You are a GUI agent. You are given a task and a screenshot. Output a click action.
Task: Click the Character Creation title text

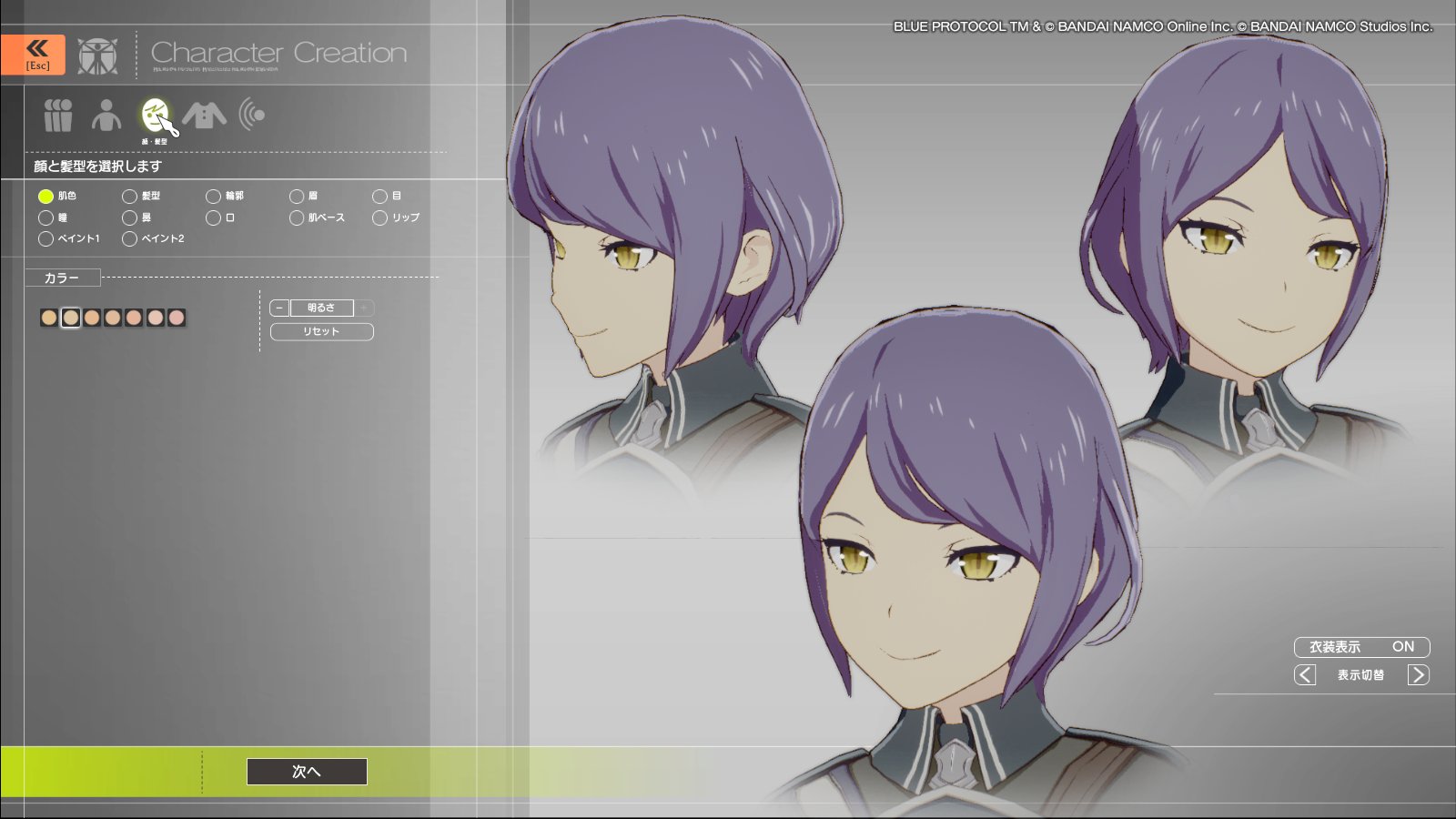pos(278,54)
